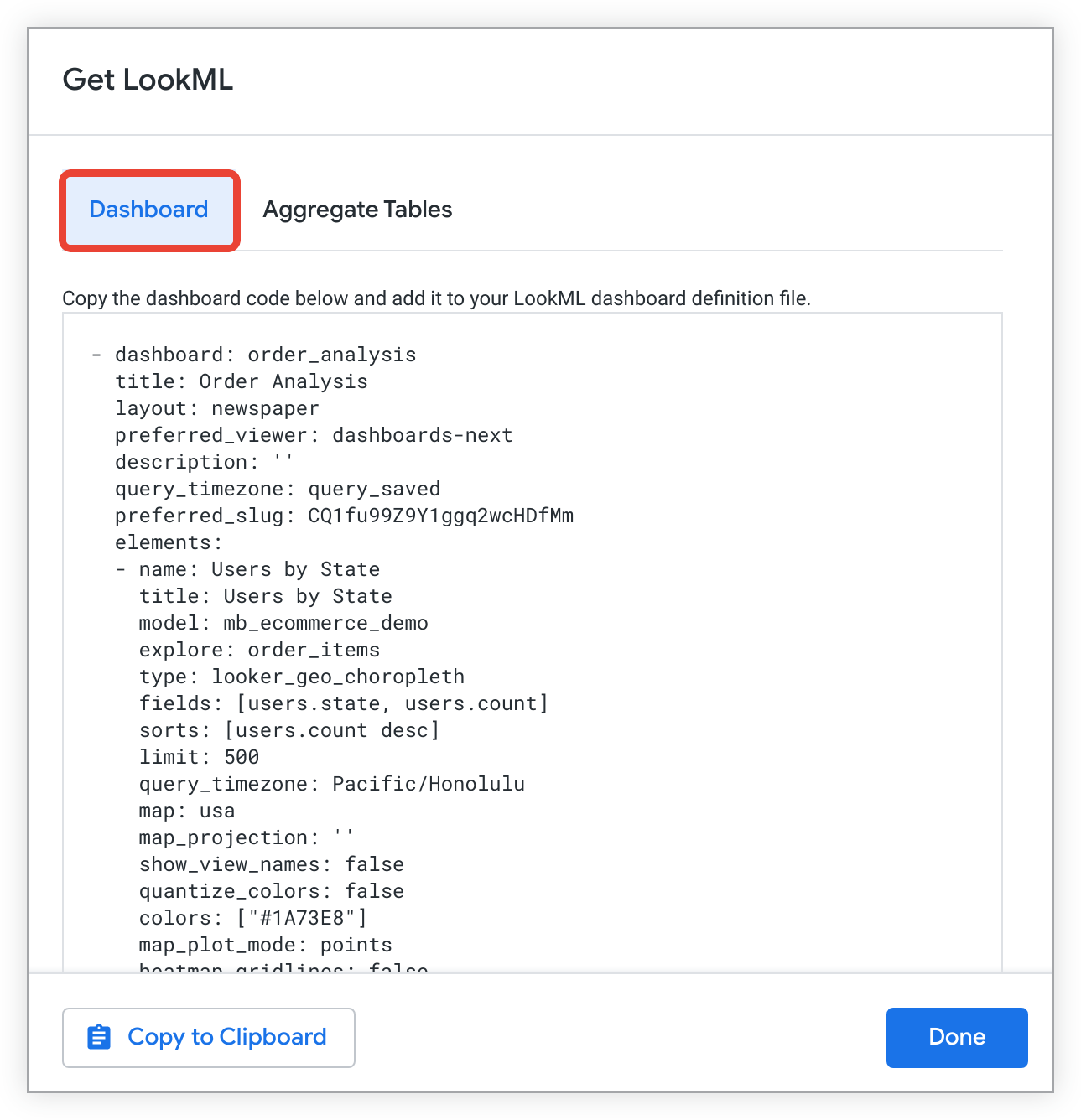Click the preferred_slug code line
1081x1120 pixels.
[x=344, y=516]
